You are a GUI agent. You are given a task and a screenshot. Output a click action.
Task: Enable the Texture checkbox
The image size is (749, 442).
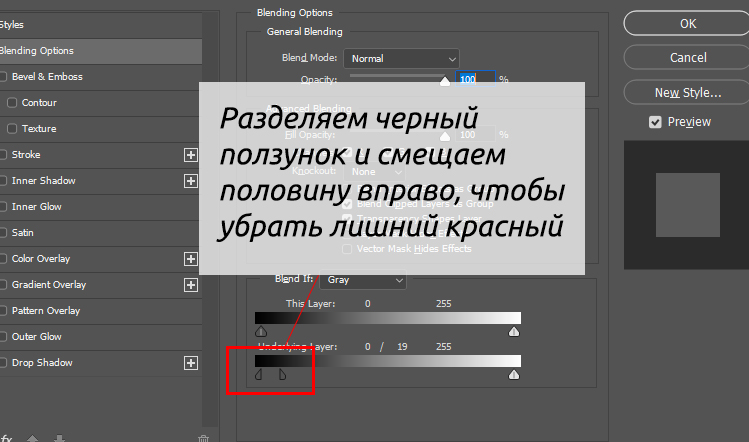(x=12, y=129)
